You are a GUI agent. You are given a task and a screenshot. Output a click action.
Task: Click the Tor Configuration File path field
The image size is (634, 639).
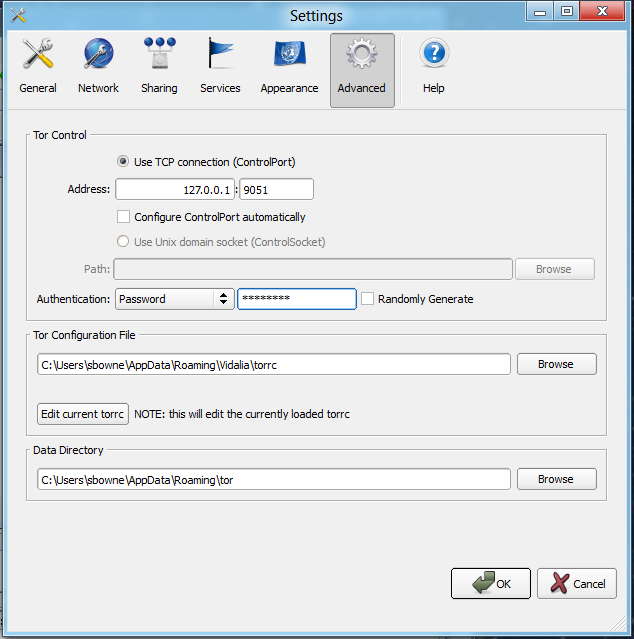[273, 364]
